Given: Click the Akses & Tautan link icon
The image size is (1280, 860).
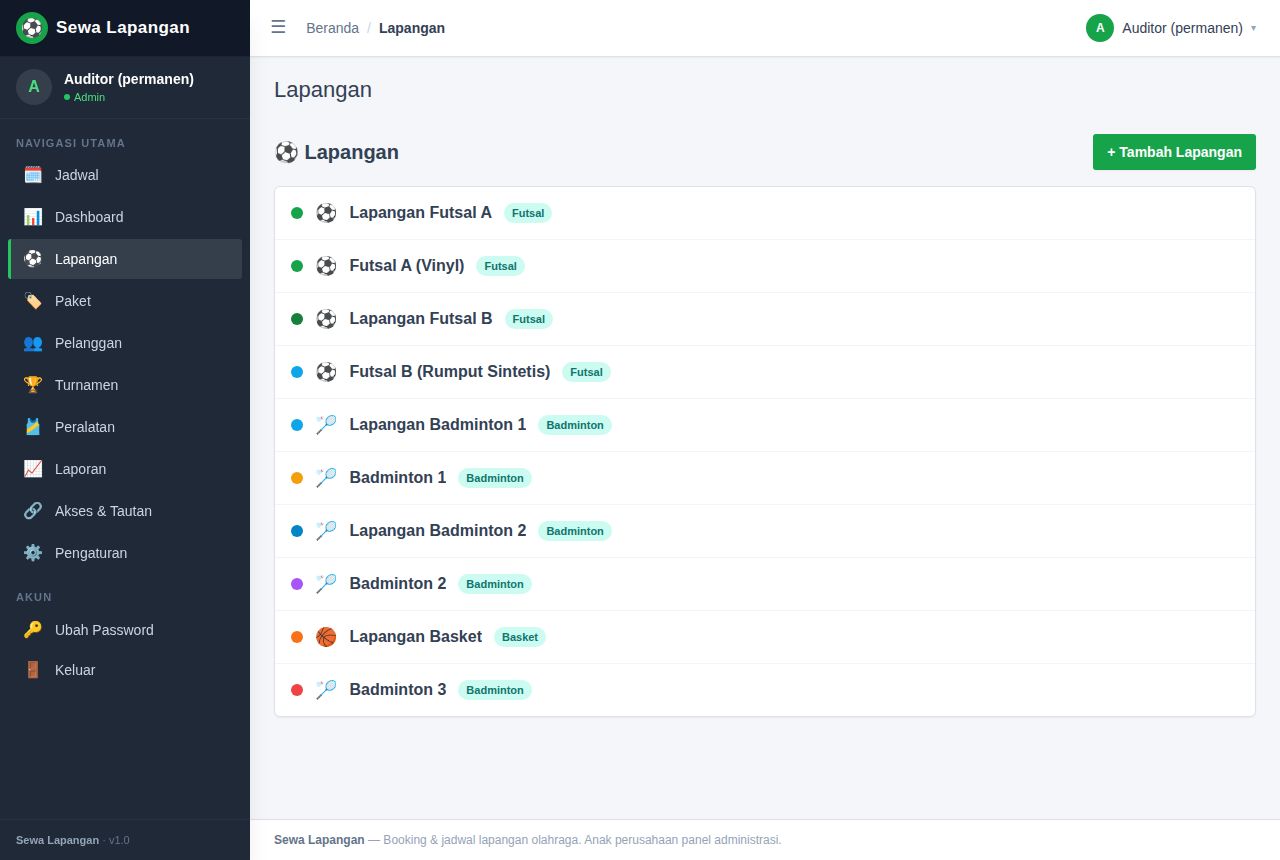Looking at the screenshot, I should 33,511.
